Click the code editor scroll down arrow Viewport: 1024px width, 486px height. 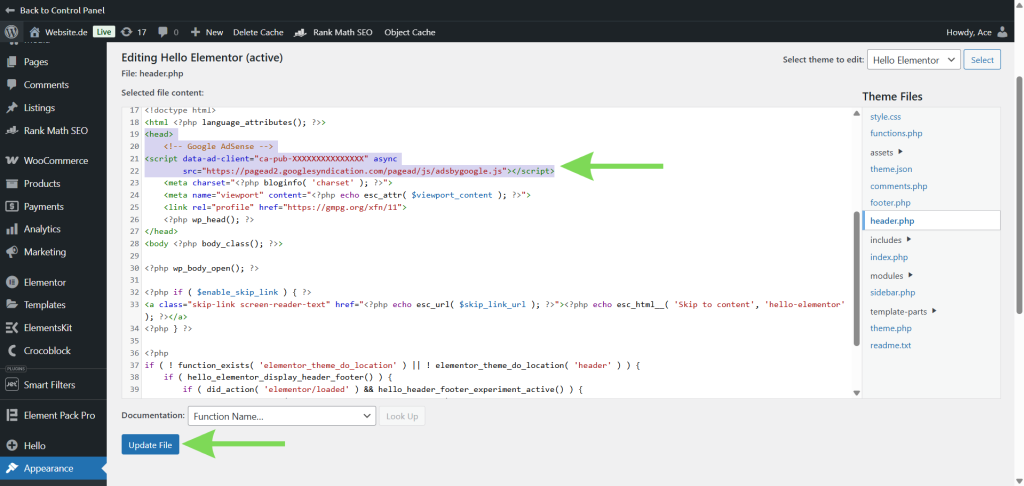point(856,393)
